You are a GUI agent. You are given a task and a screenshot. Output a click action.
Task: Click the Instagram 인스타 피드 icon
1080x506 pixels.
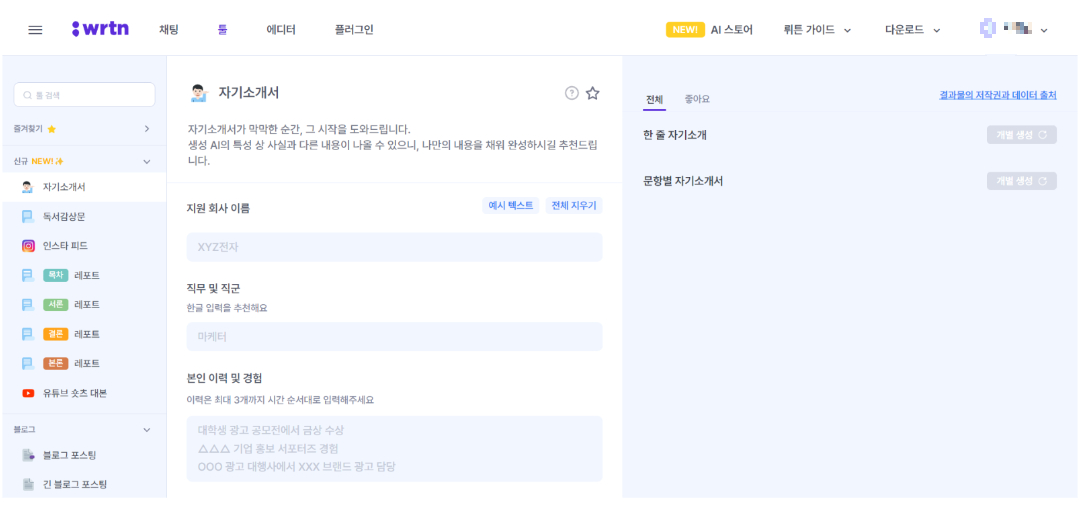(28, 246)
